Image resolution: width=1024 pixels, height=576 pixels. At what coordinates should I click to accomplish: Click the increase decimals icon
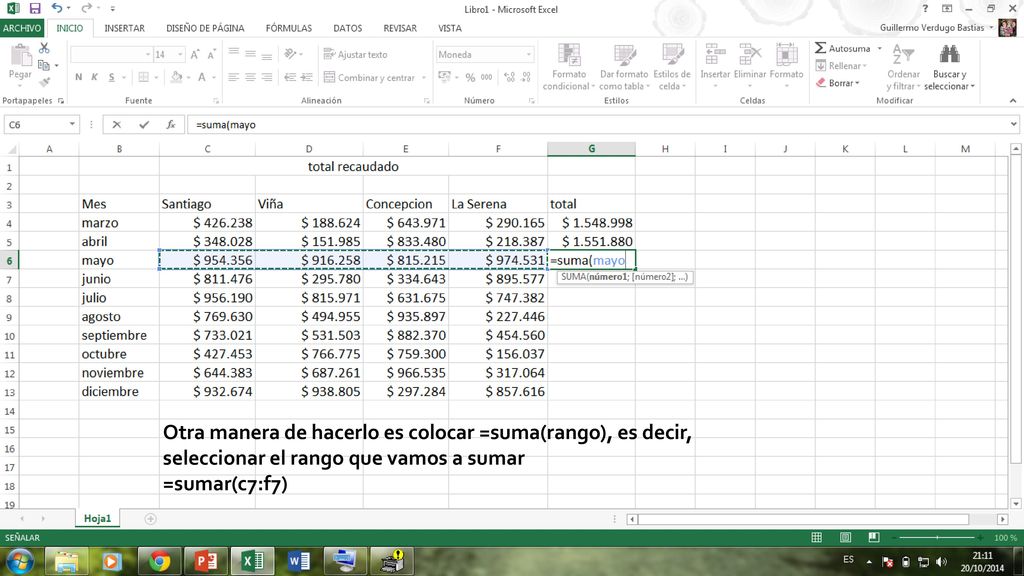509,77
